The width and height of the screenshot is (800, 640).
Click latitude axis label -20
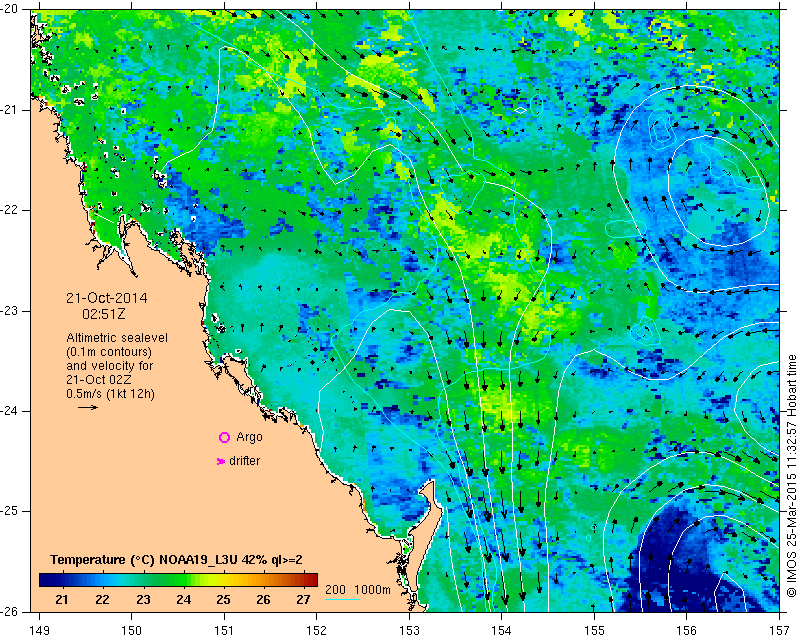click(x=10, y=9)
